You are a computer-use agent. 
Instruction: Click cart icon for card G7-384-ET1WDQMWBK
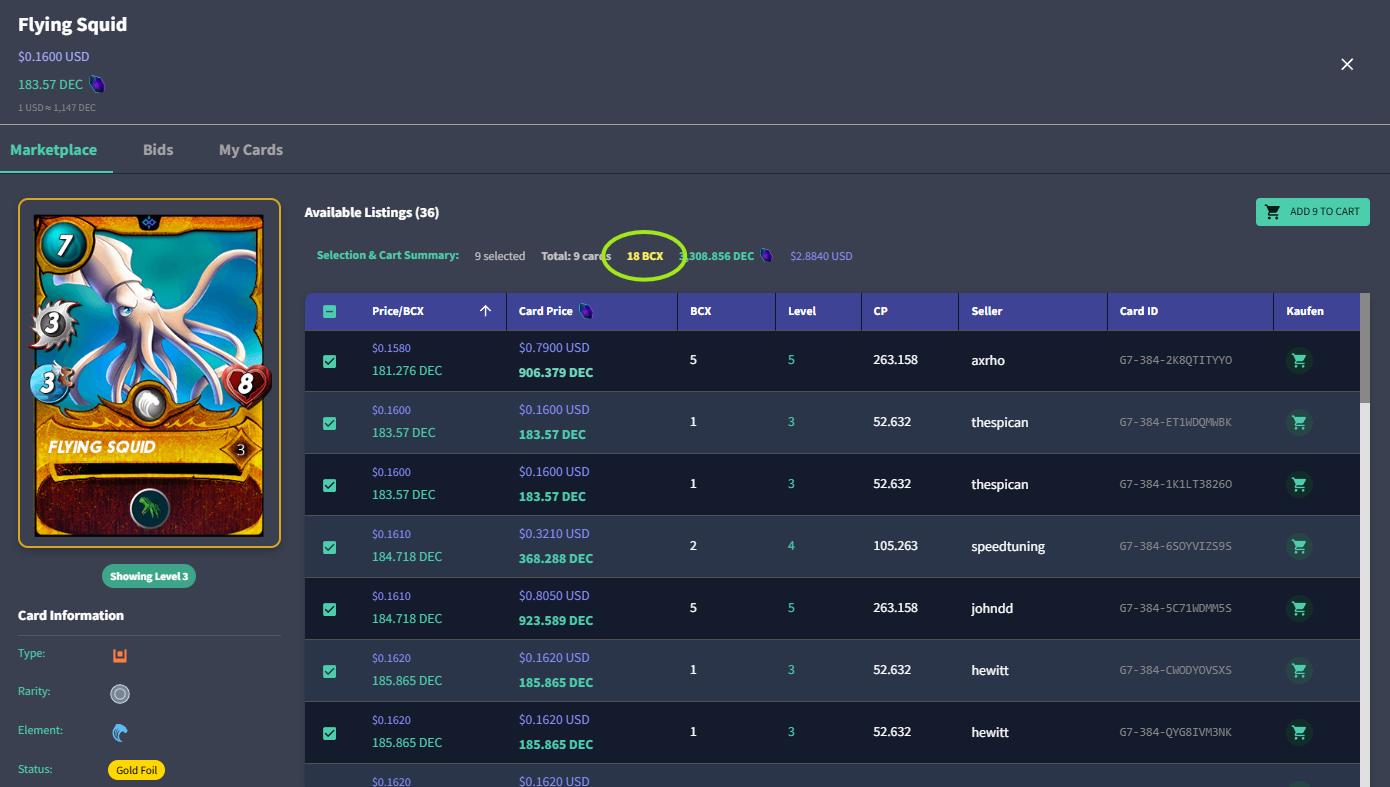[x=1299, y=422]
